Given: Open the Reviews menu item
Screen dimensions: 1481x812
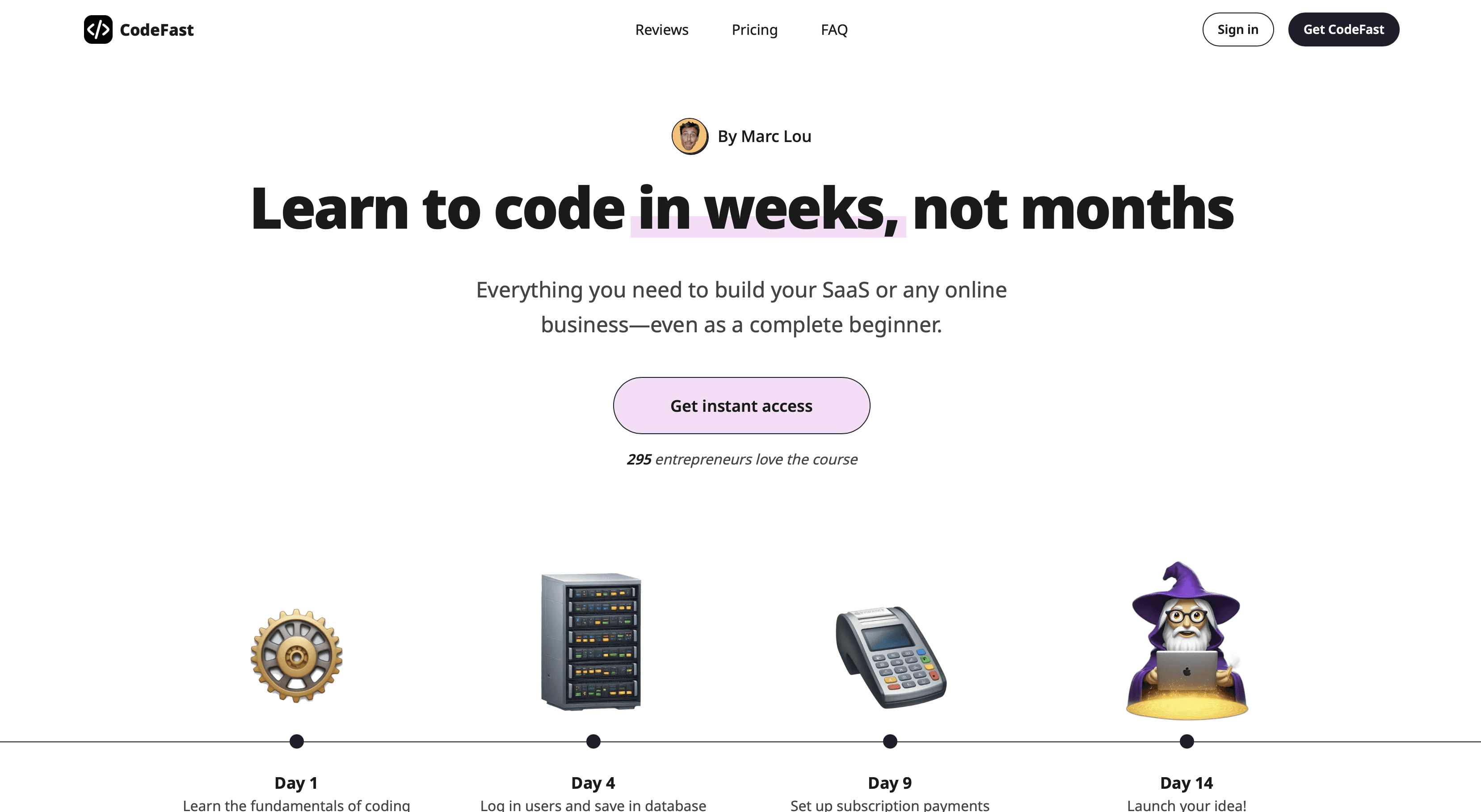Looking at the screenshot, I should pos(662,29).
